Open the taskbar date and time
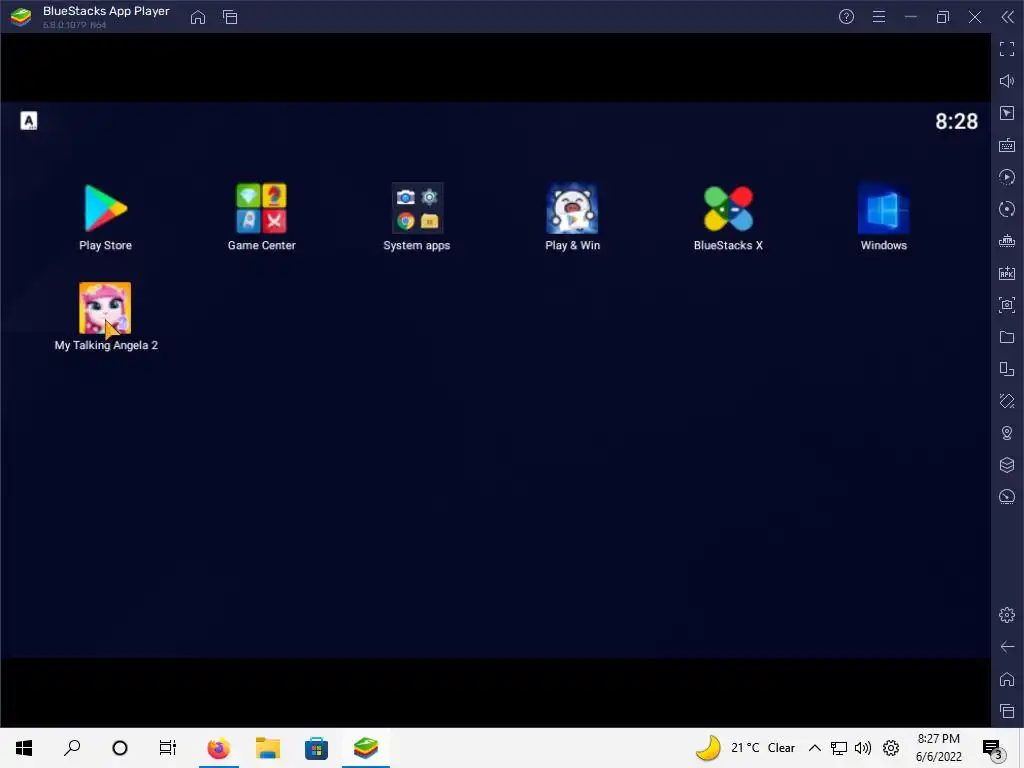1024x768 pixels. [938, 748]
